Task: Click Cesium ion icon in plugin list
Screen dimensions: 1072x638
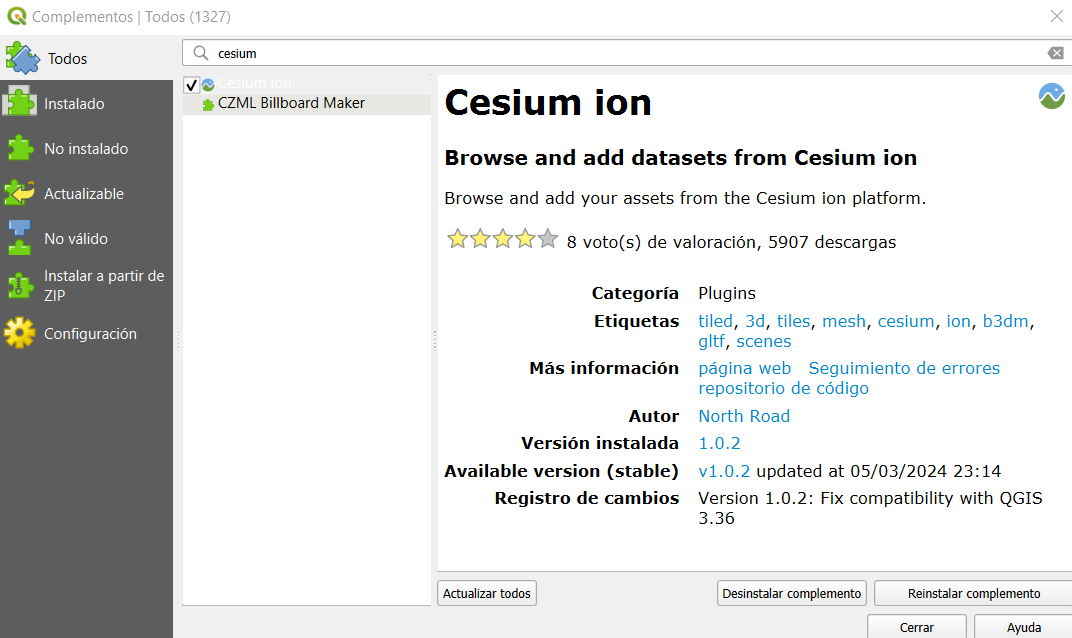Action: 209,84
